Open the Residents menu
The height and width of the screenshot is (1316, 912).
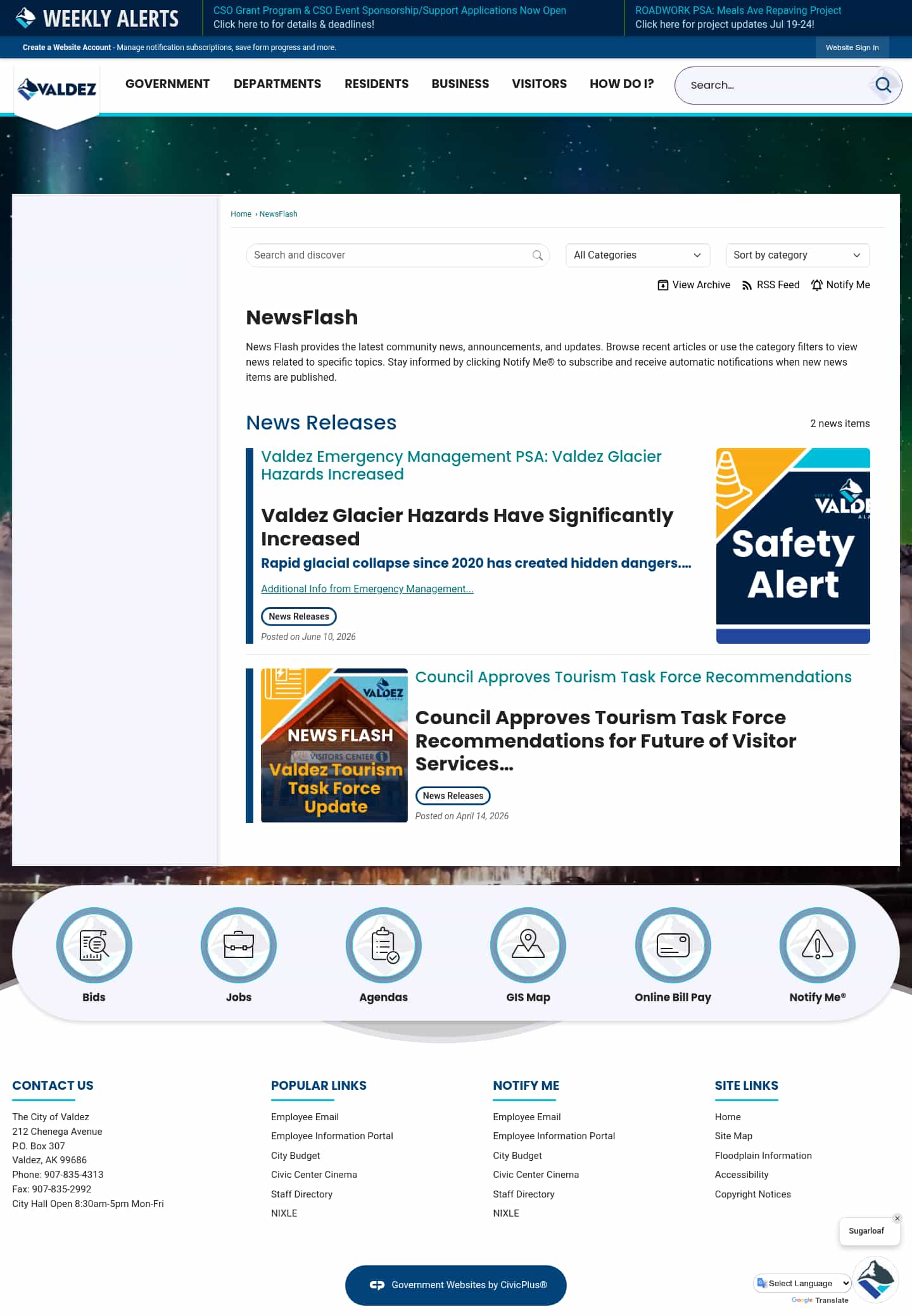[376, 84]
